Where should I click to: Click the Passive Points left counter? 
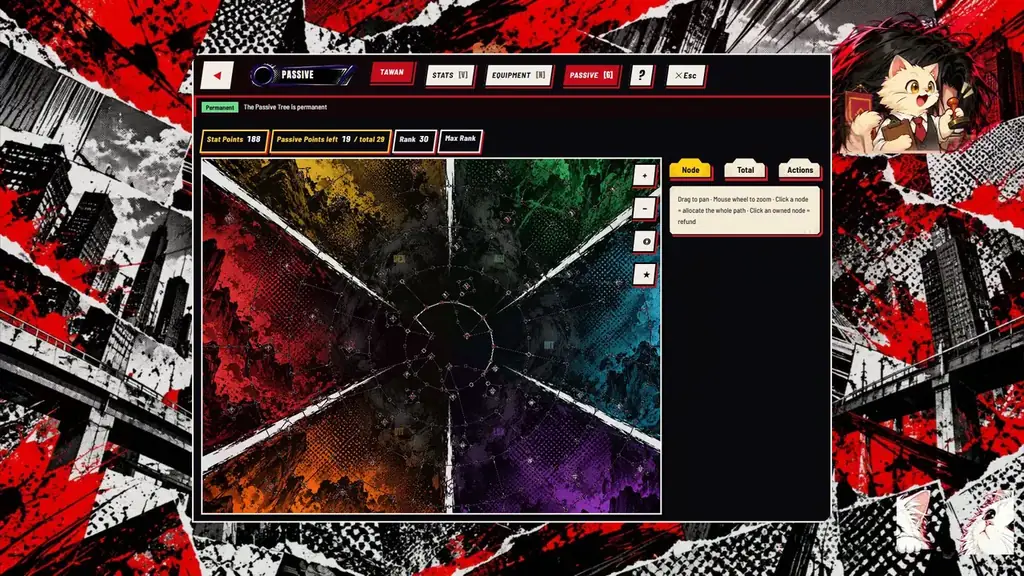pos(330,140)
